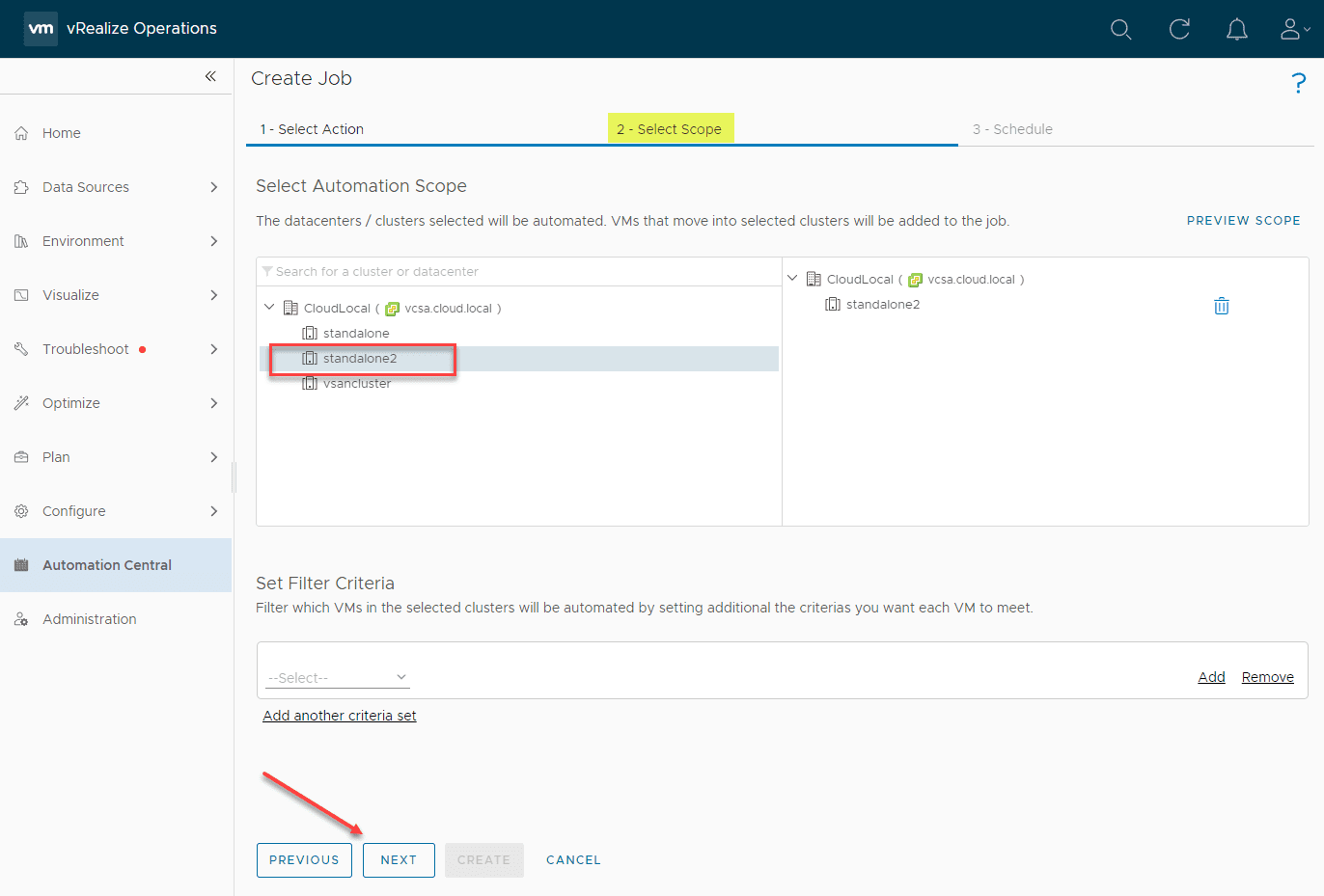Click Add another criteria set

click(340, 716)
